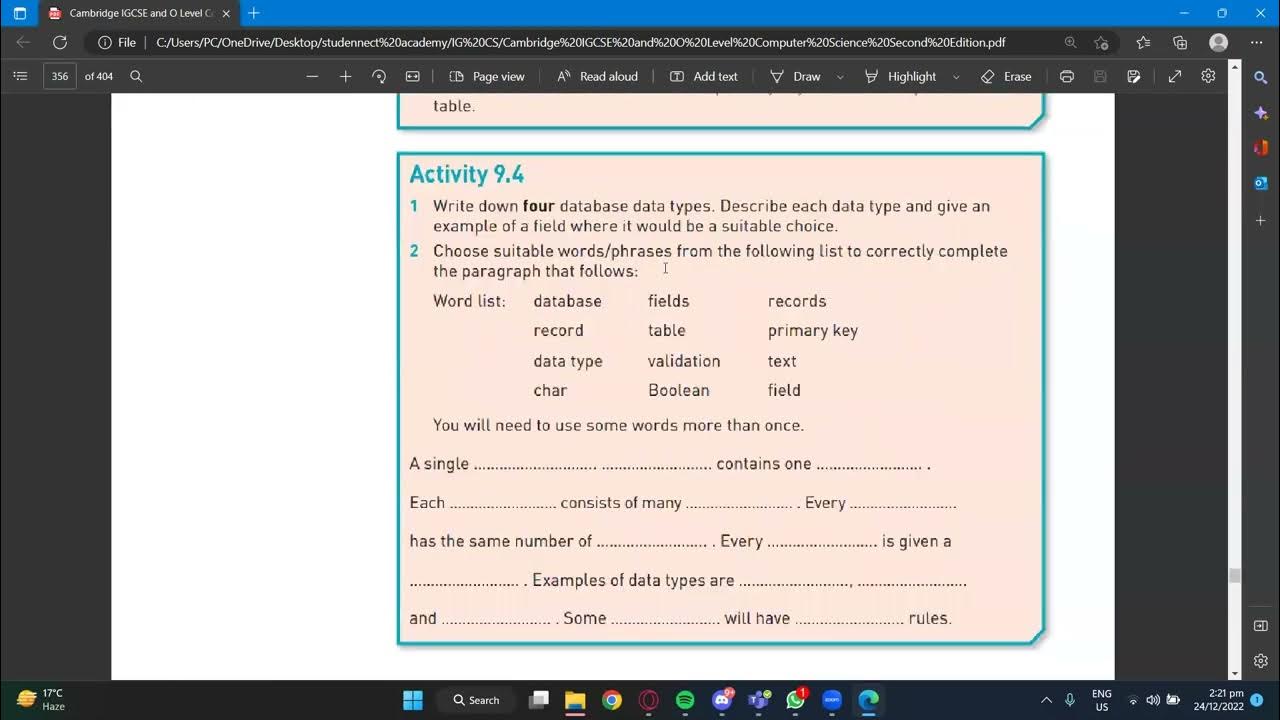This screenshot has width=1280, height=720.
Task: Click the Save as icon in PDF toolbar
Action: tap(1133, 76)
